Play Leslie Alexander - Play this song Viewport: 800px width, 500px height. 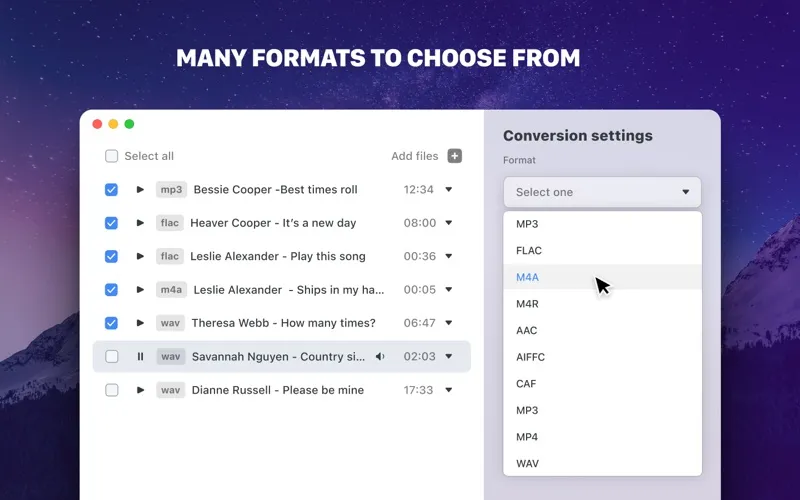(140, 256)
